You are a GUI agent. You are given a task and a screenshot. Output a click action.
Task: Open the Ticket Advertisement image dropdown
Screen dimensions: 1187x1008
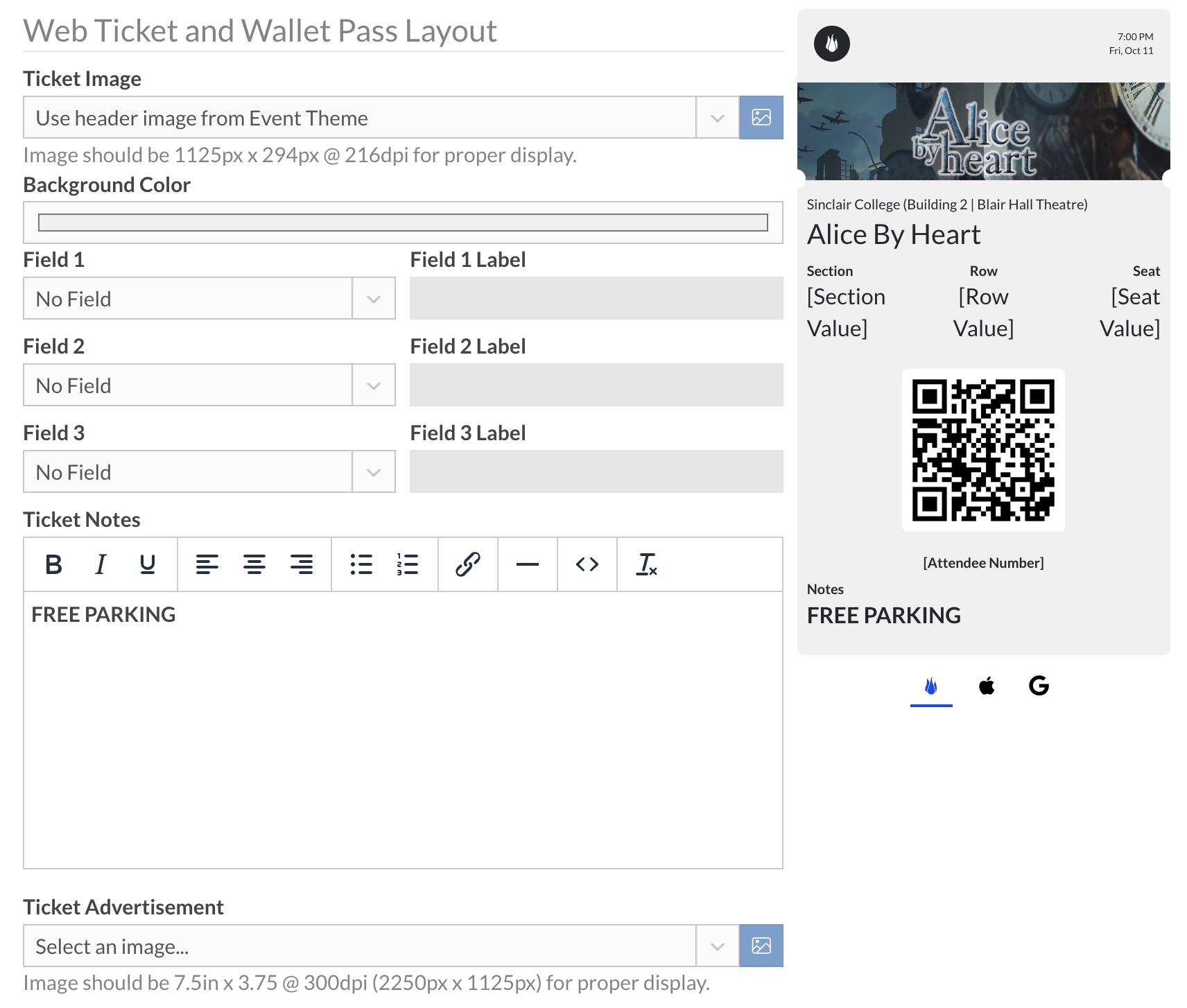pos(381,946)
